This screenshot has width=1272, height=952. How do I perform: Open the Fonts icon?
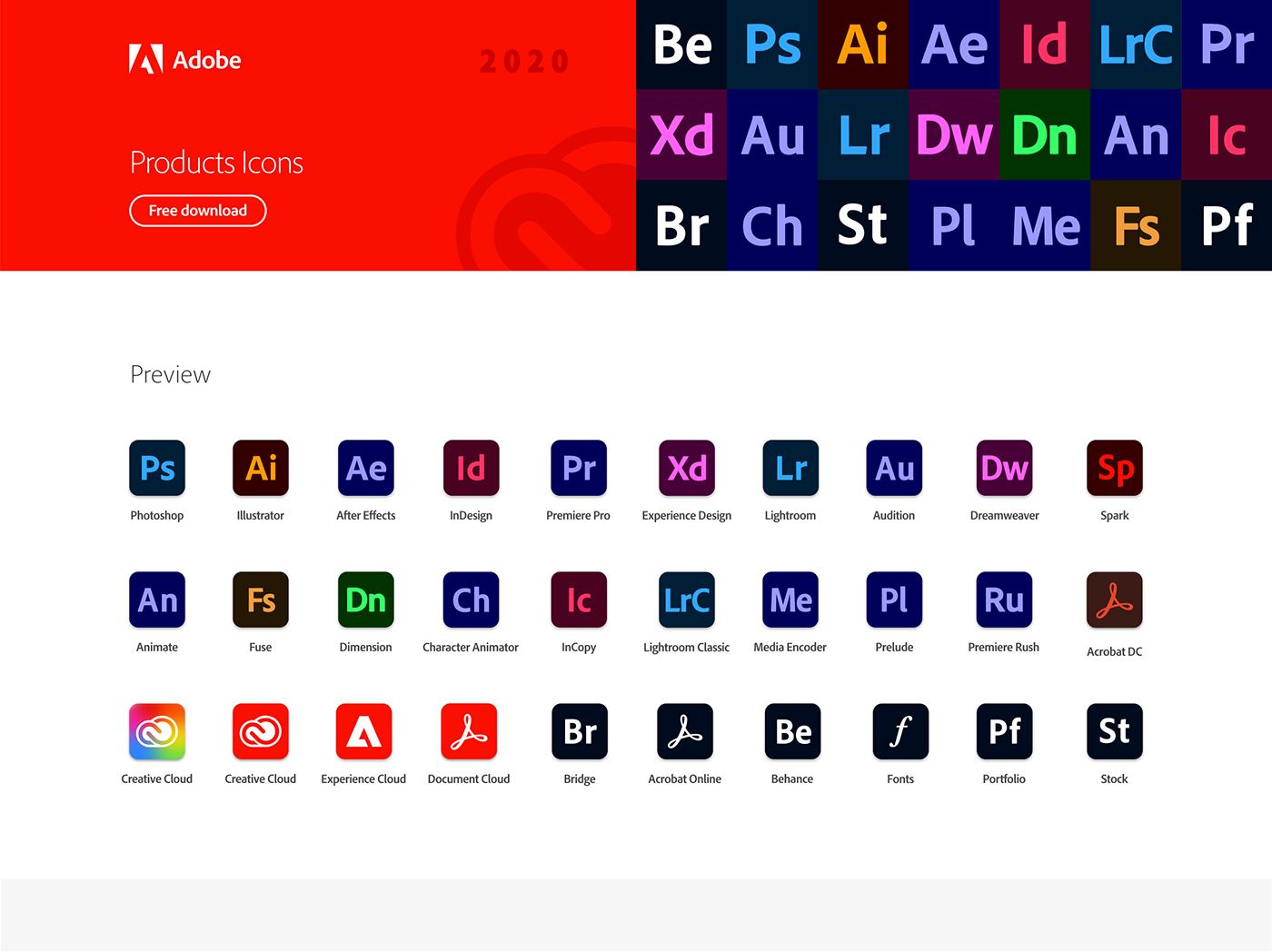click(x=900, y=731)
